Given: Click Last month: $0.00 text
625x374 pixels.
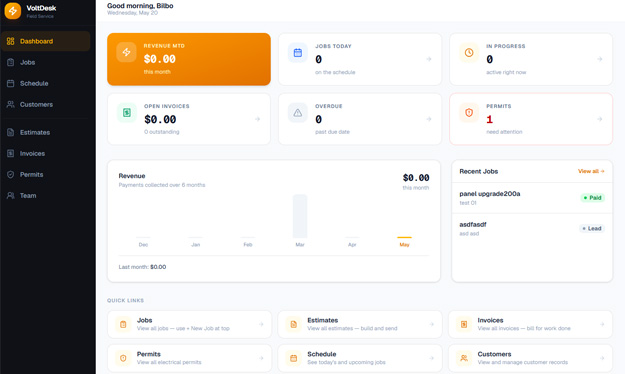Looking at the screenshot, I should [142, 267].
